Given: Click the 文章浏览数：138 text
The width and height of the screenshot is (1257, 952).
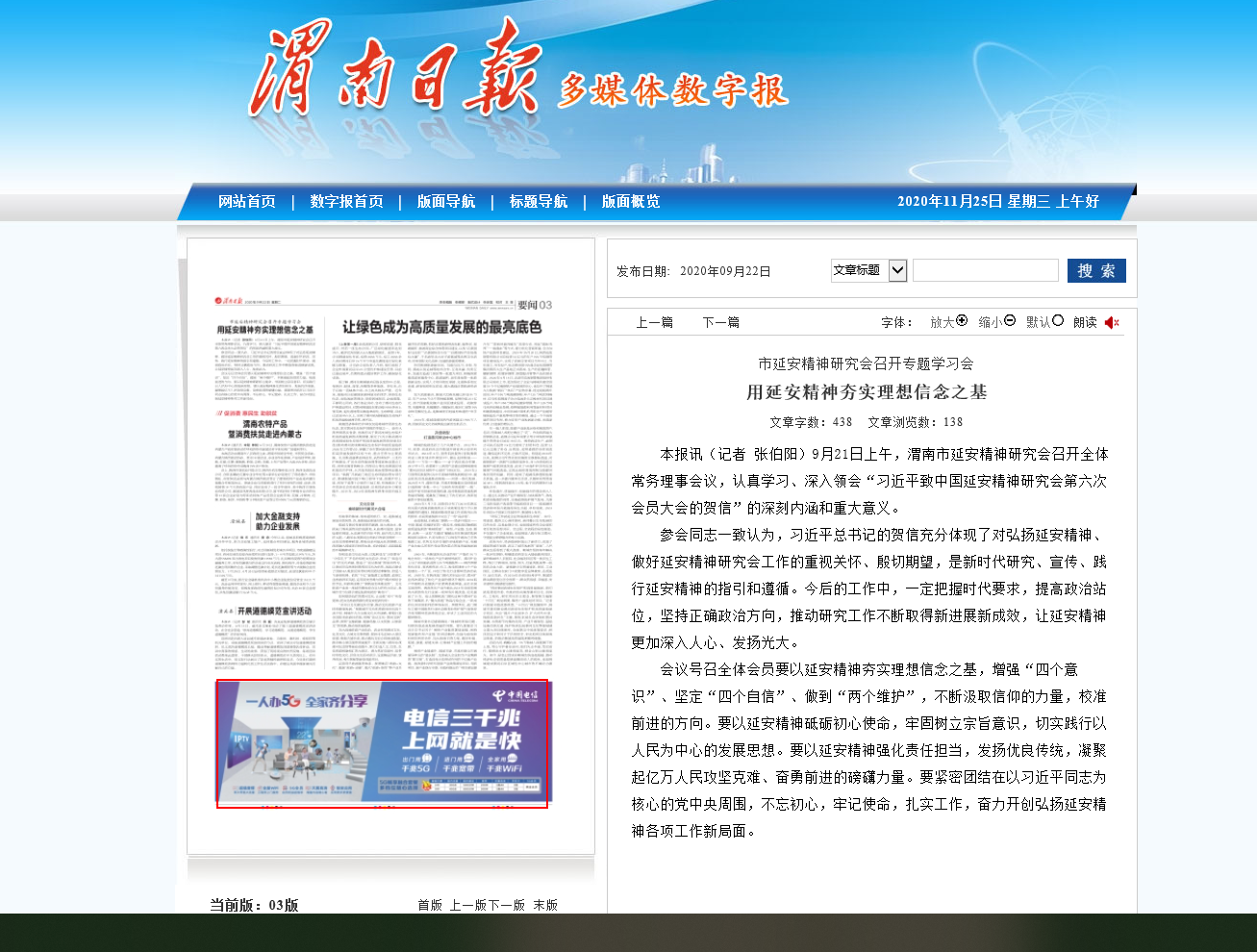Looking at the screenshot, I should click(x=915, y=421).
